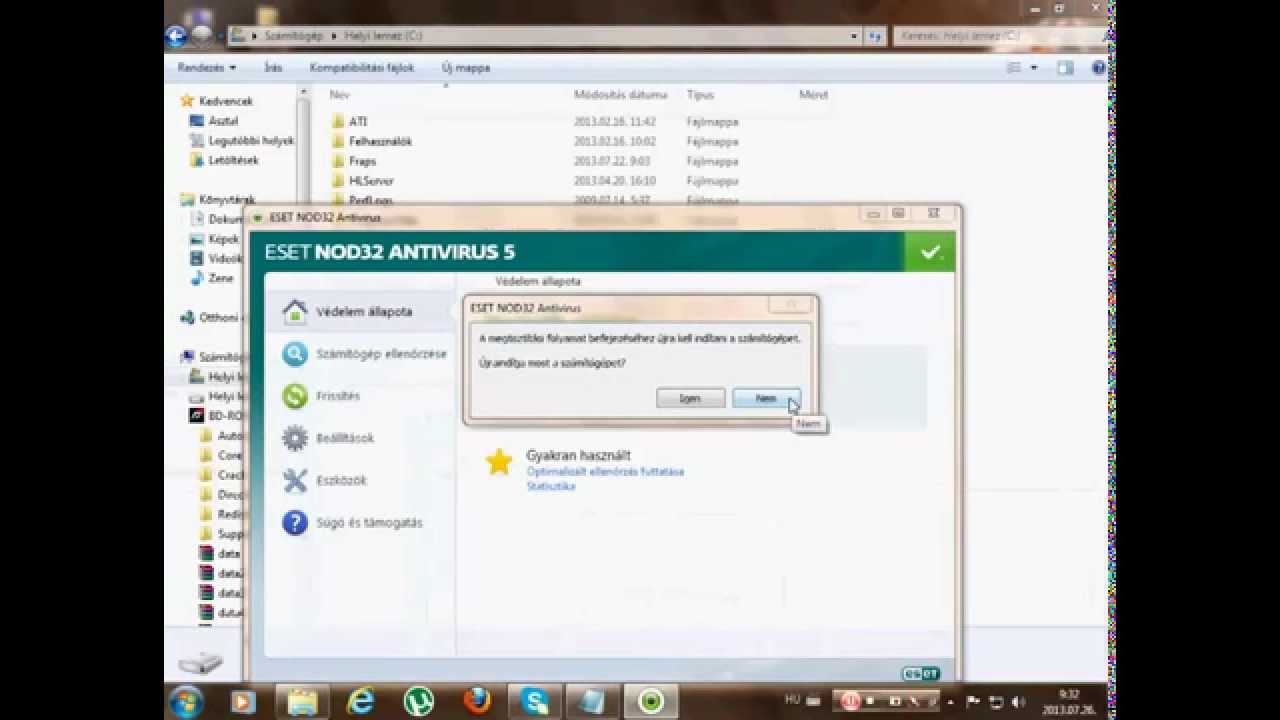Open uTorrent from the taskbar
Viewport: 1280px width, 720px height.
tap(418, 701)
